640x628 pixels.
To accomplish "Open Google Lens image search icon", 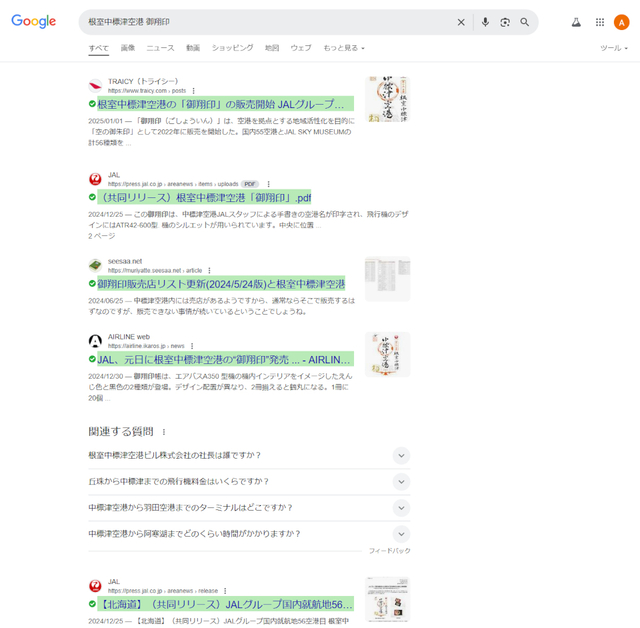I will pyautogui.click(x=505, y=22).
